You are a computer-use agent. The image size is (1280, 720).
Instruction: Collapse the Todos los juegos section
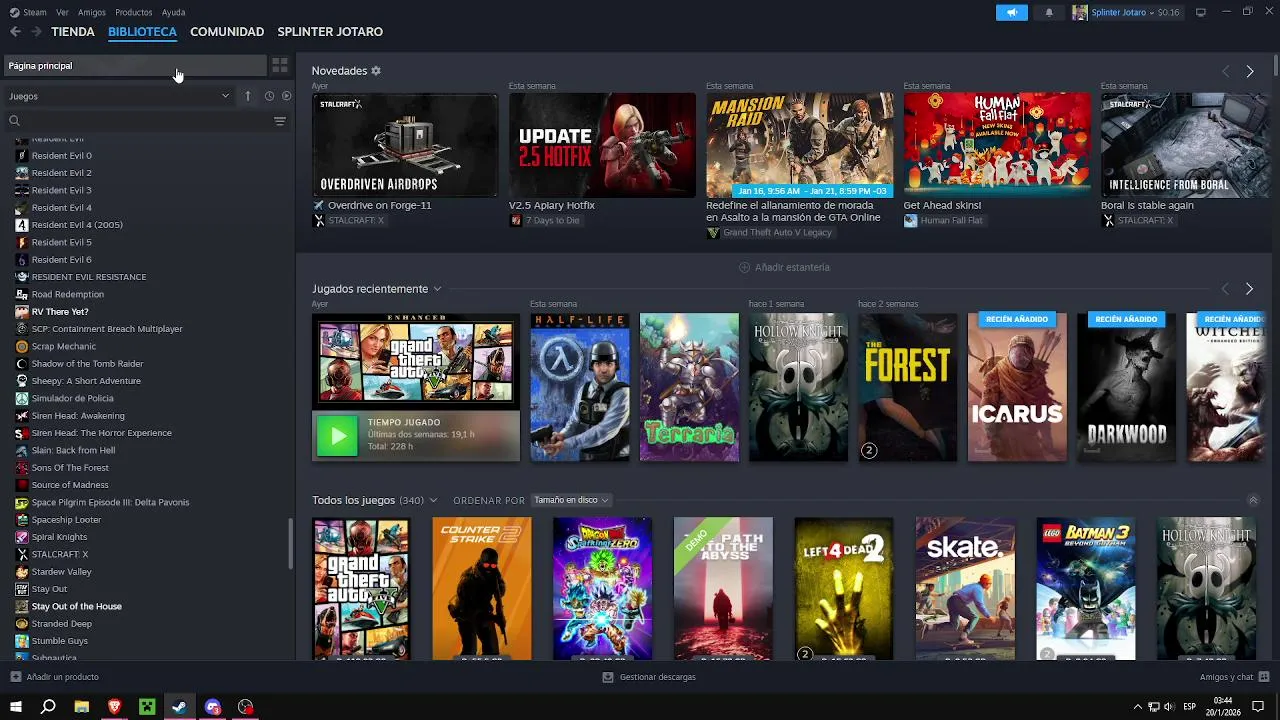pyautogui.click(x=1253, y=500)
